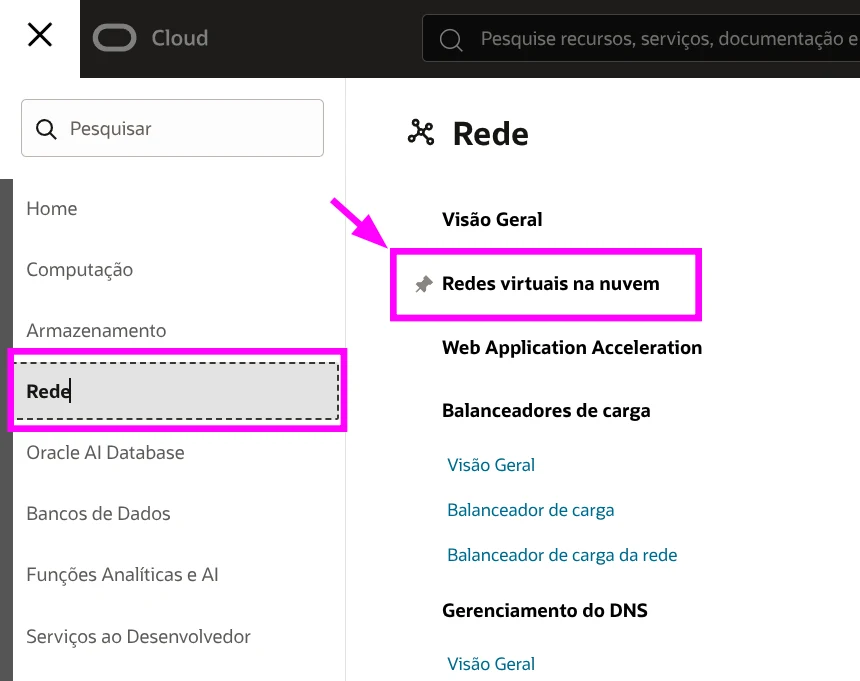Focus the top resource search field
The image size is (860, 681).
(641, 38)
